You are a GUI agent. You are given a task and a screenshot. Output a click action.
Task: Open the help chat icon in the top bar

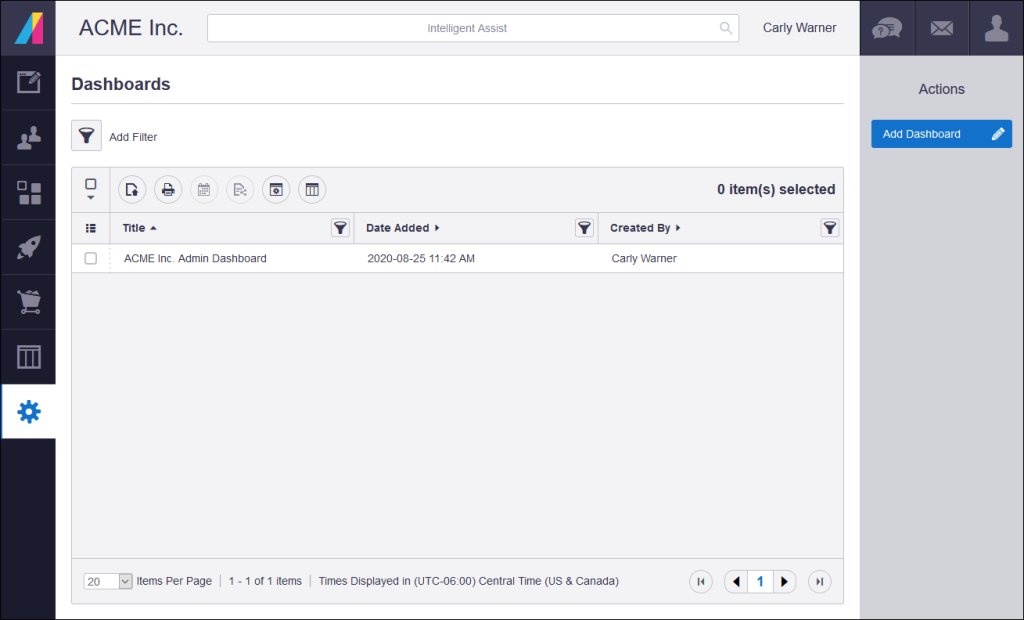tap(886, 27)
